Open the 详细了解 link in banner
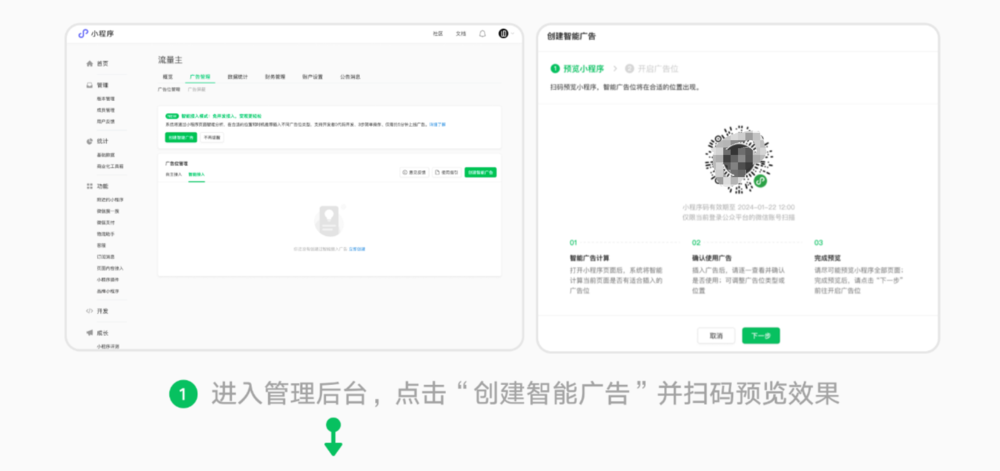Screen dimensions: 1000x471 pos(437,124)
